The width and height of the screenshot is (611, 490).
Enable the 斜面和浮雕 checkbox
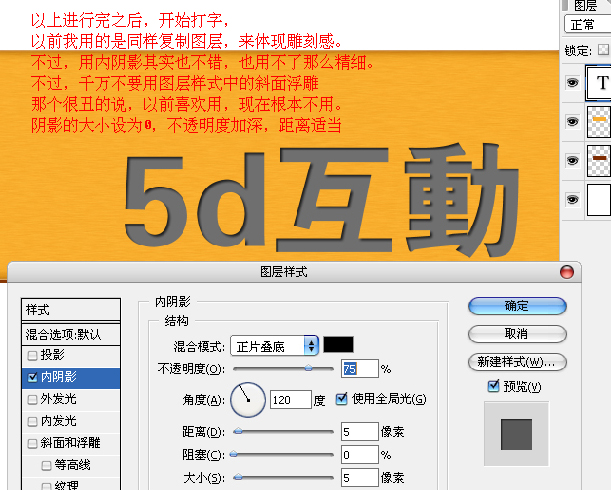pos(33,444)
